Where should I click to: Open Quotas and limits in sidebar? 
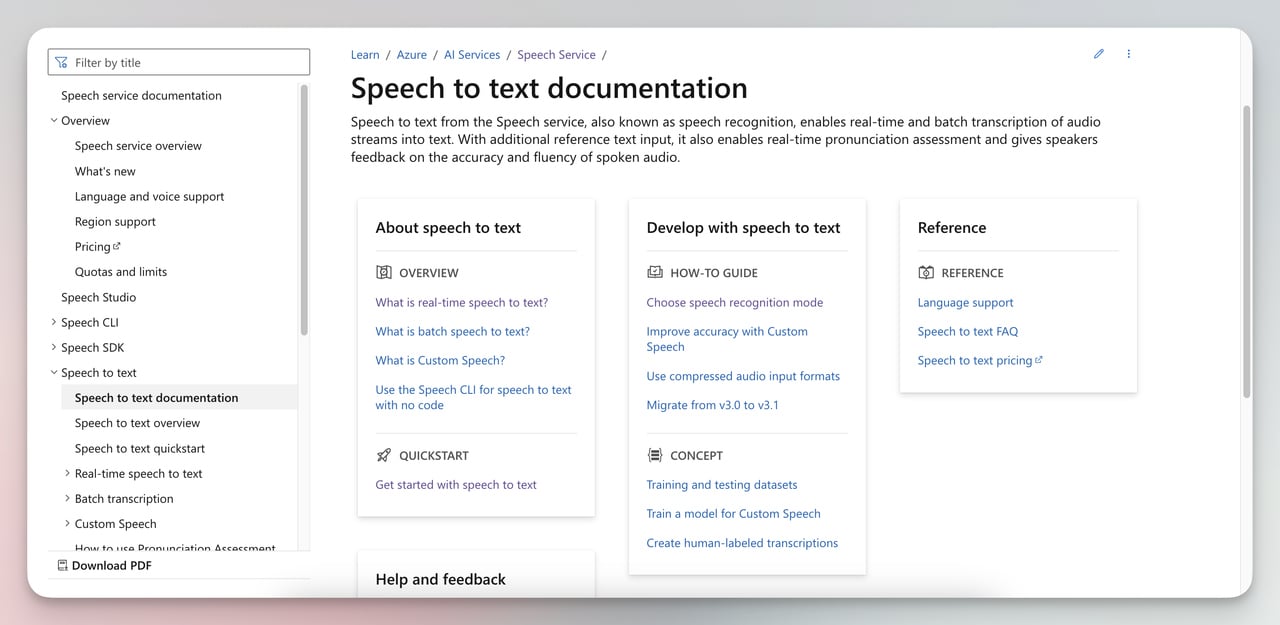click(121, 272)
